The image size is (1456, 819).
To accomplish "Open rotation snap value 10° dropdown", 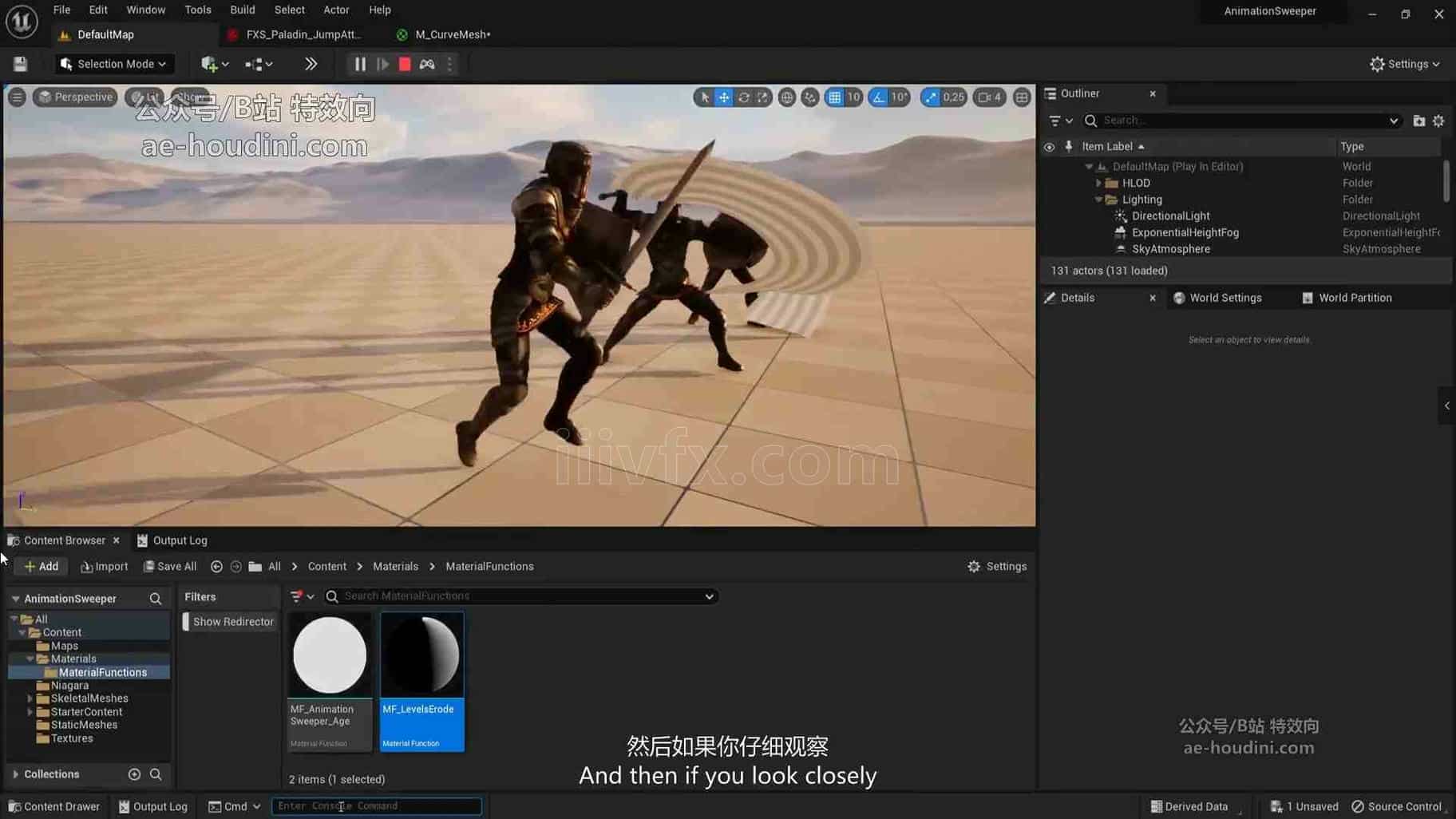I will pos(900,97).
